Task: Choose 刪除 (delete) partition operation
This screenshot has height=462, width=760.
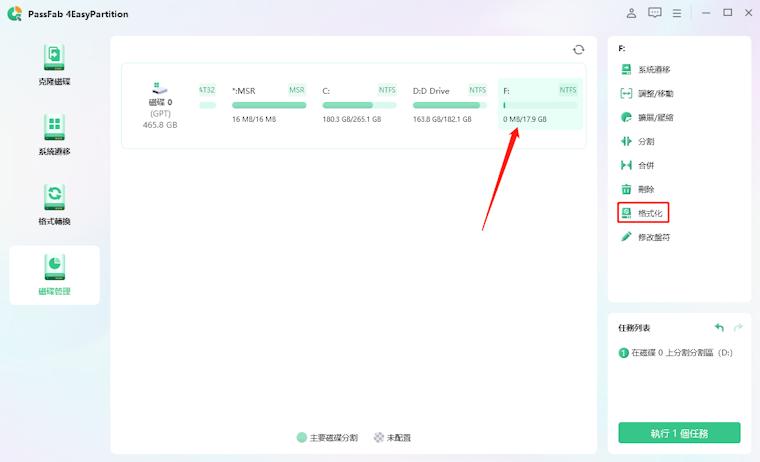Action: coord(637,189)
